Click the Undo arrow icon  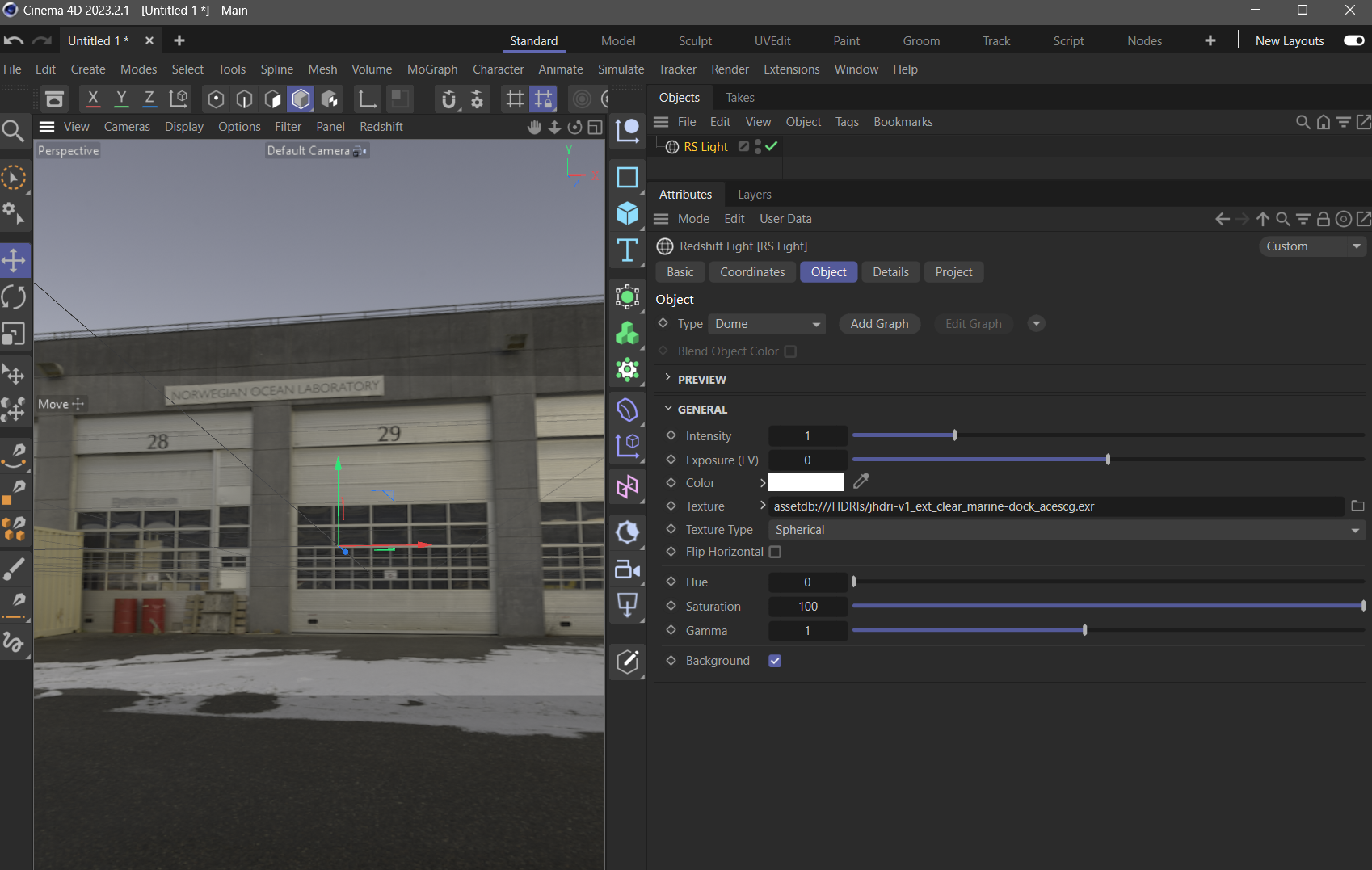coord(13,40)
